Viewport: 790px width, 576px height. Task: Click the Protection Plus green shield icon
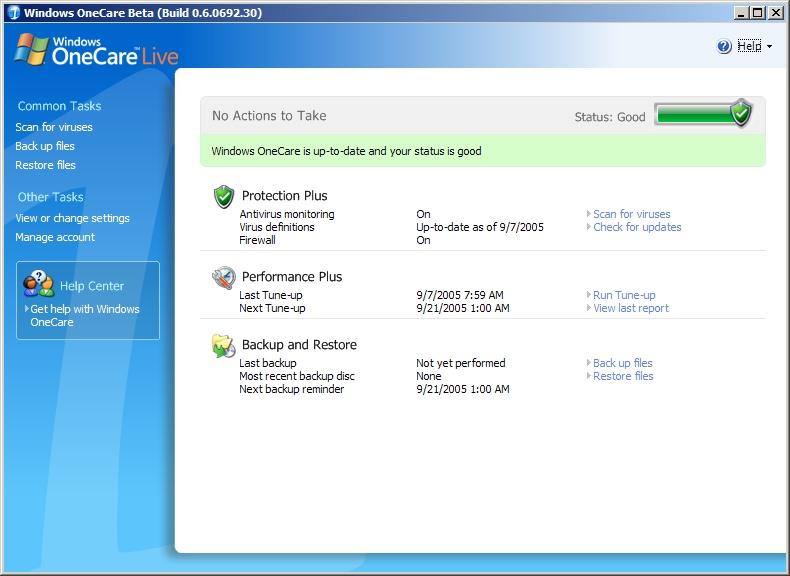pos(224,197)
